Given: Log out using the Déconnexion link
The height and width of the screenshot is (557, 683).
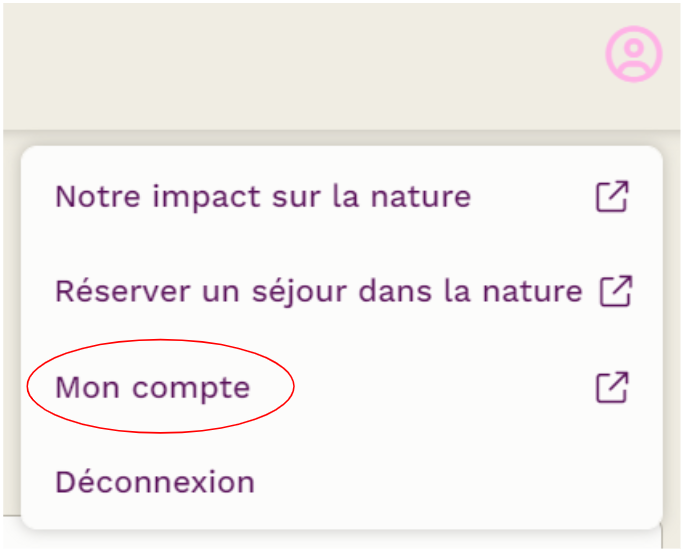Looking at the screenshot, I should click(155, 482).
